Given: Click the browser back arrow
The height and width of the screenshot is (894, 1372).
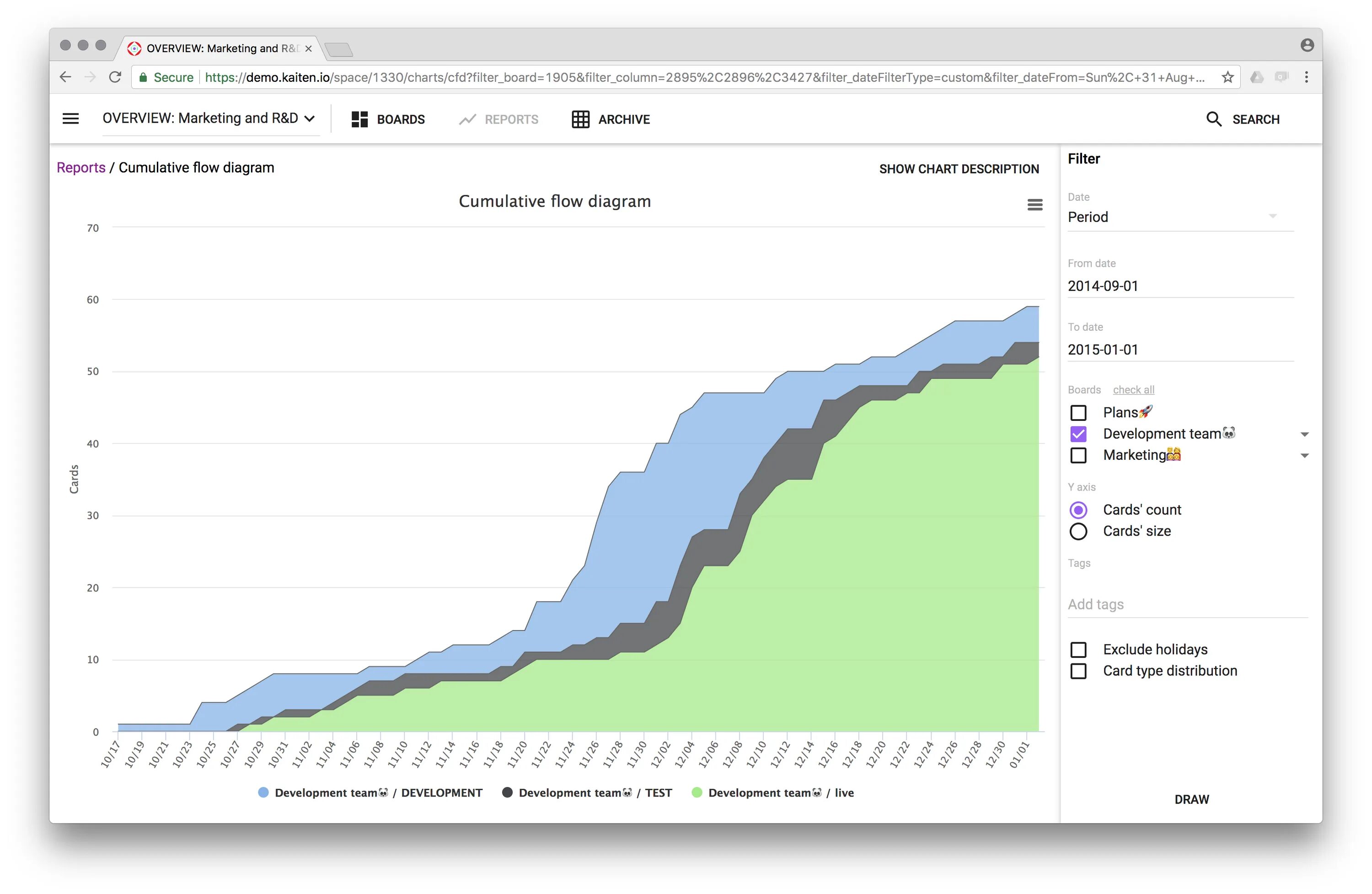Looking at the screenshot, I should [66, 77].
